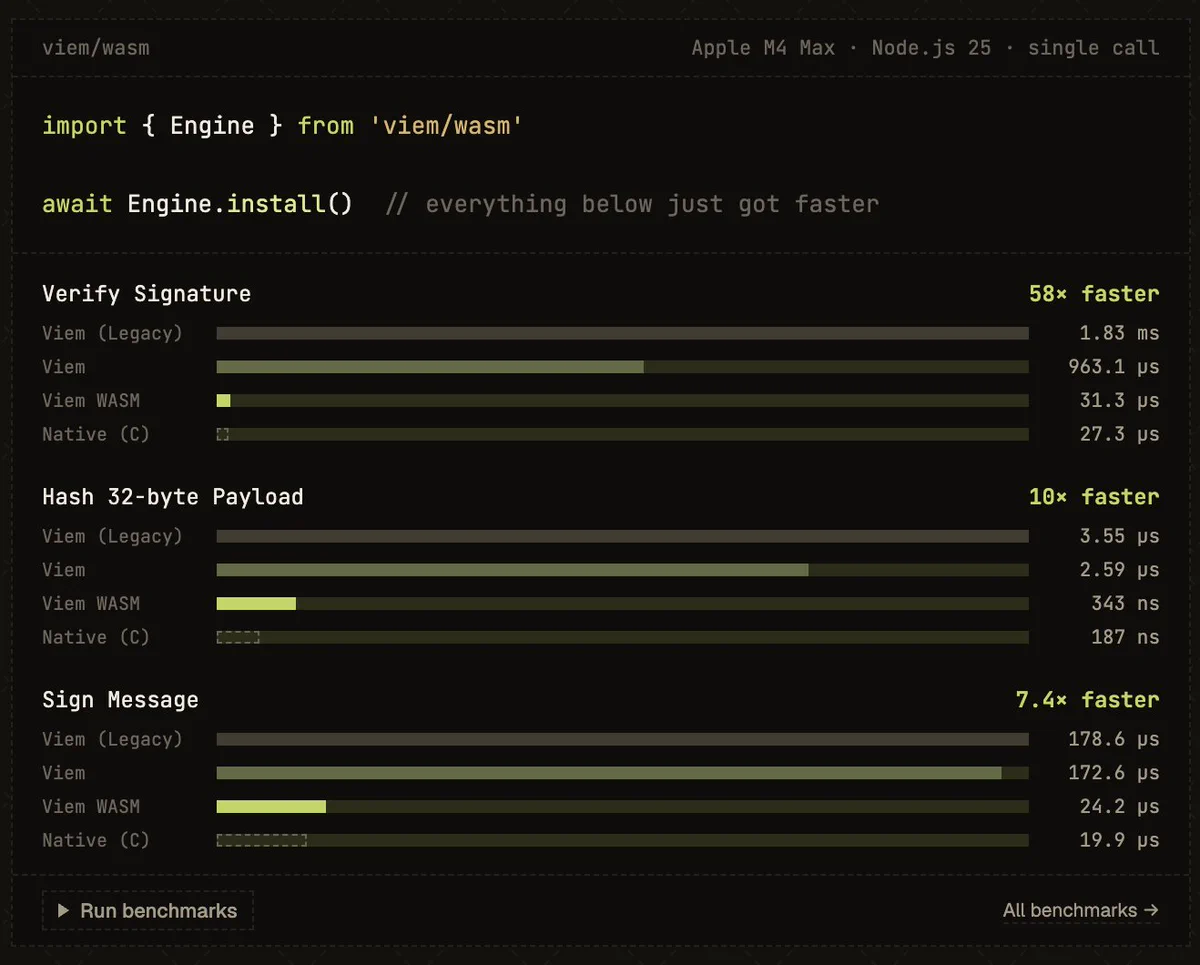Click the await Engine.install() code line
1200x965 pixels.
197,204
